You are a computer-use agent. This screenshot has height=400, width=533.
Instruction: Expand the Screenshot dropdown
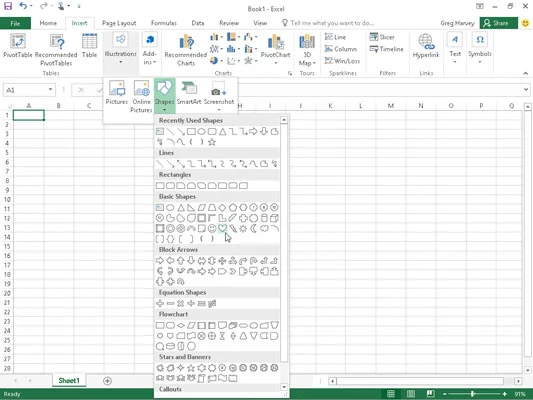pyautogui.click(x=219, y=109)
